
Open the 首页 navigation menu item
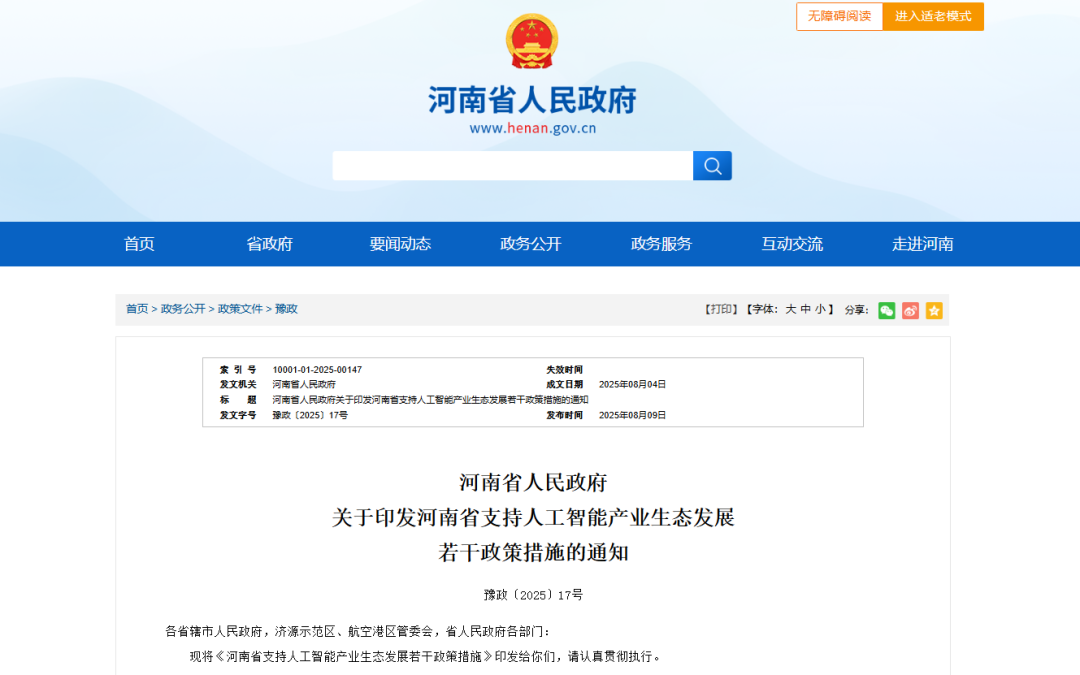point(139,244)
